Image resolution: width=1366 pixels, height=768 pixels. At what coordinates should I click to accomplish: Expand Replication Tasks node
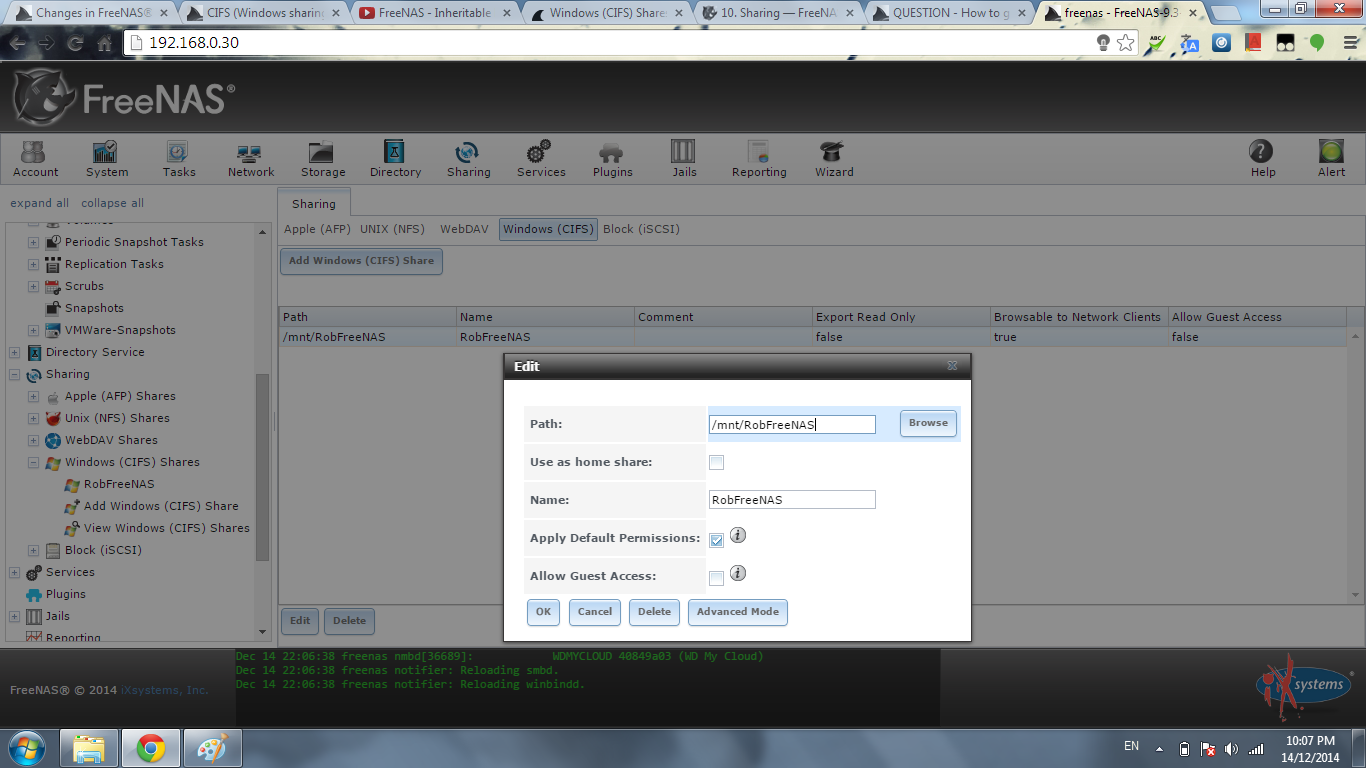(x=33, y=264)
